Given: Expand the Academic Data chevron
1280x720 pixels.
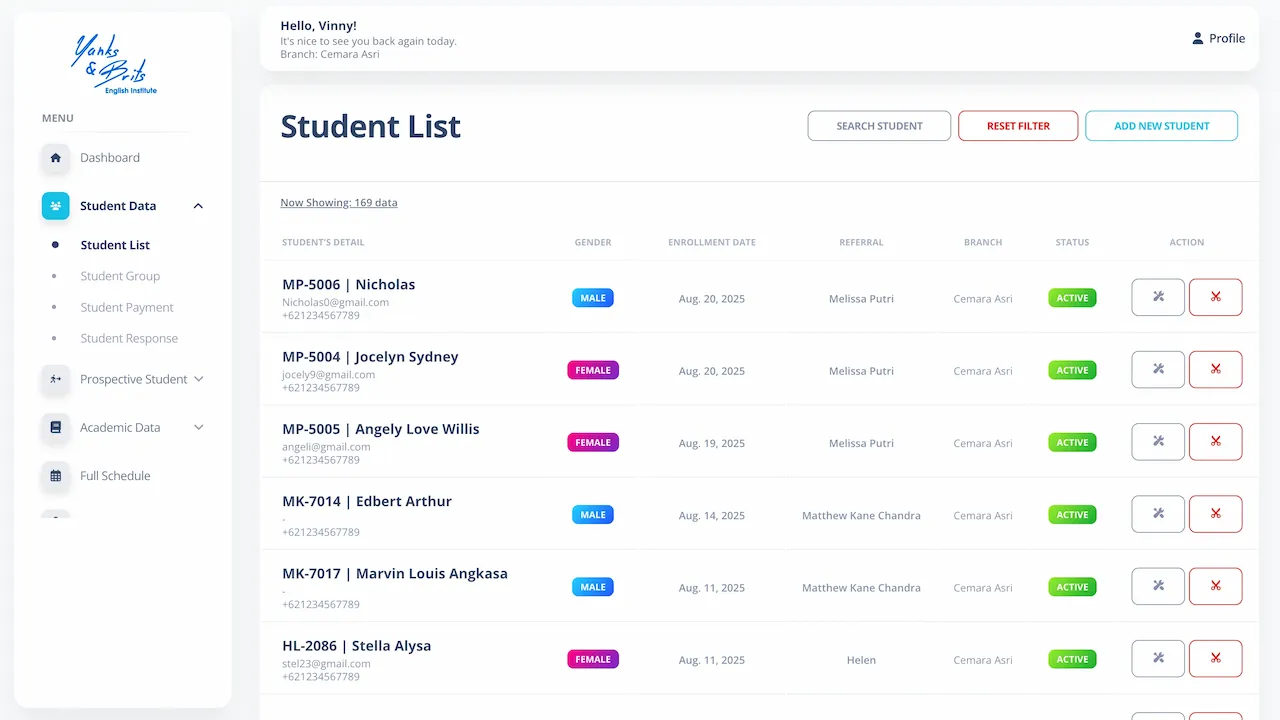Looking at the screenshot, I should tap(198, 428).
